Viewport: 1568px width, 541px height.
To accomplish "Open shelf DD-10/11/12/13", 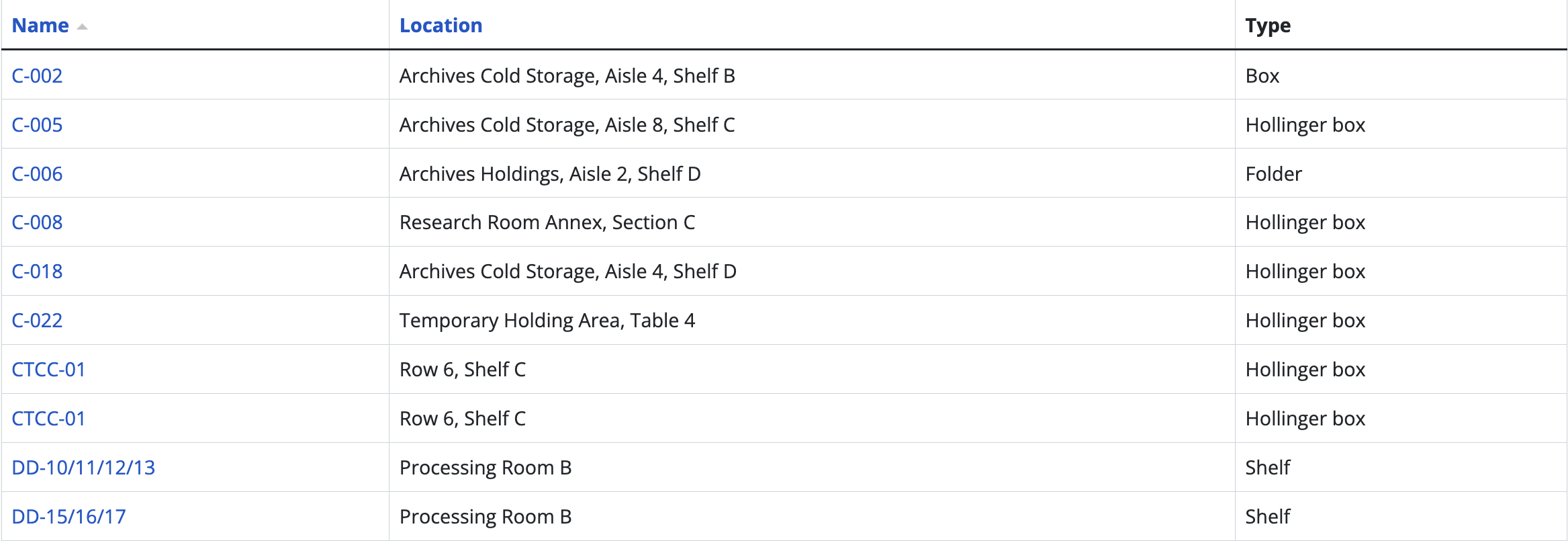I will tap(83, 468).
